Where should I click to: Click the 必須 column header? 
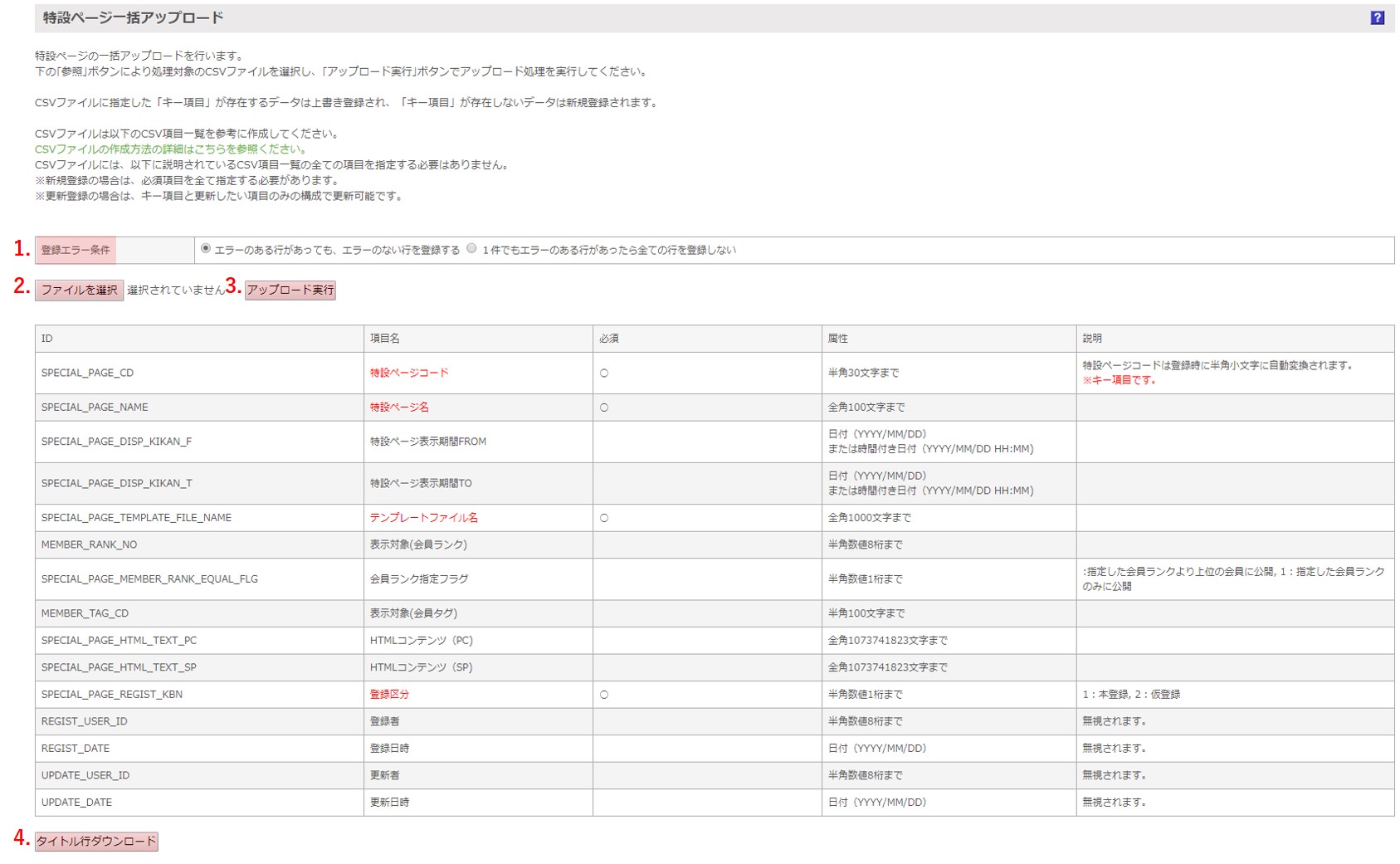608,339
